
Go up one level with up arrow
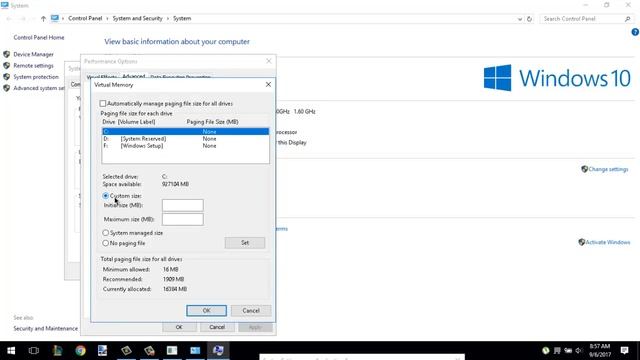[x=43, y=19]
